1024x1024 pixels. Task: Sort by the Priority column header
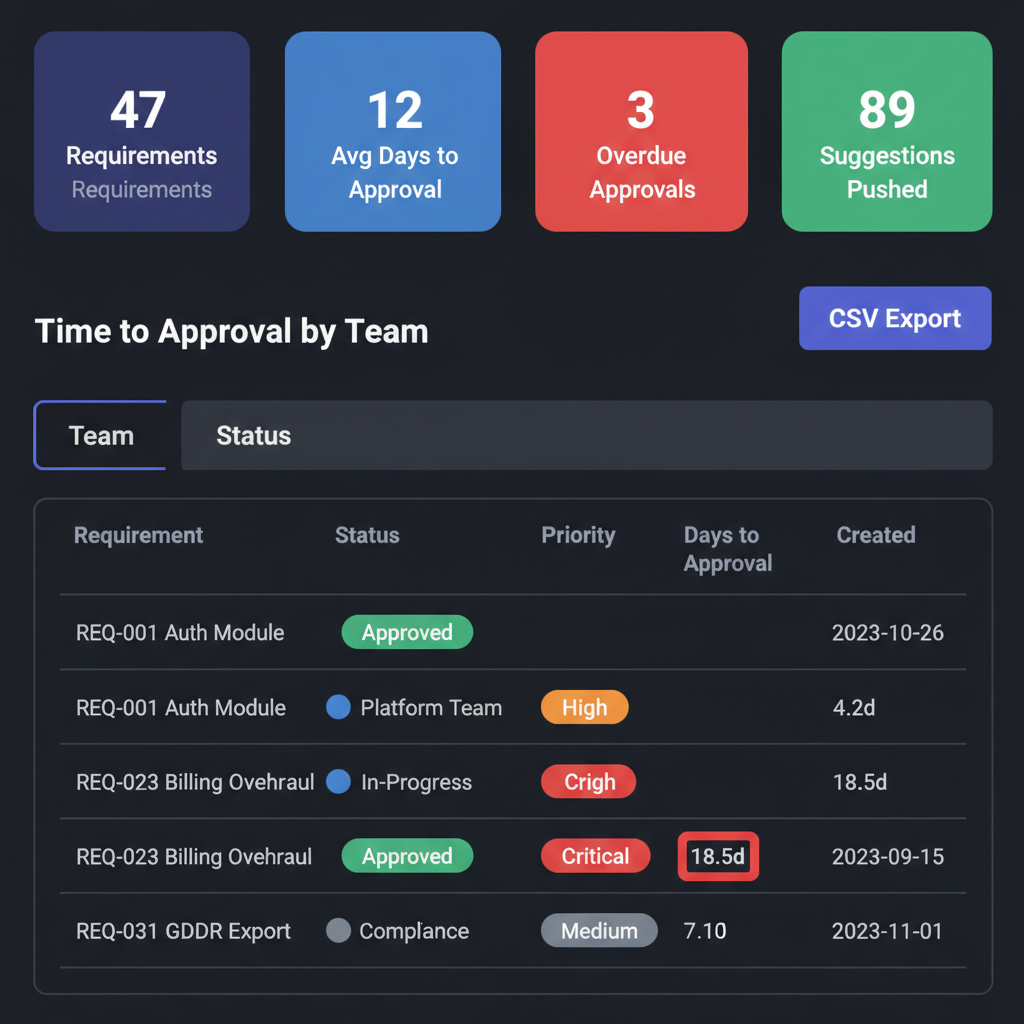pyautogui.click(x=578, y=536)
